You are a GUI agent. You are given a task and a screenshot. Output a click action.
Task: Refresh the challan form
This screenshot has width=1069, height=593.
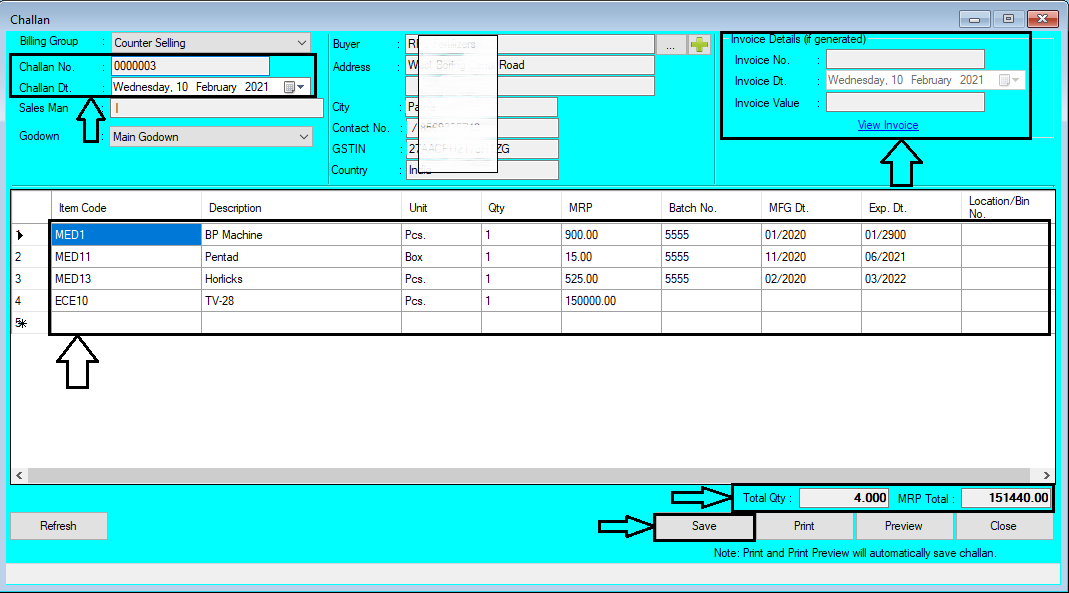tap(58, 525)
